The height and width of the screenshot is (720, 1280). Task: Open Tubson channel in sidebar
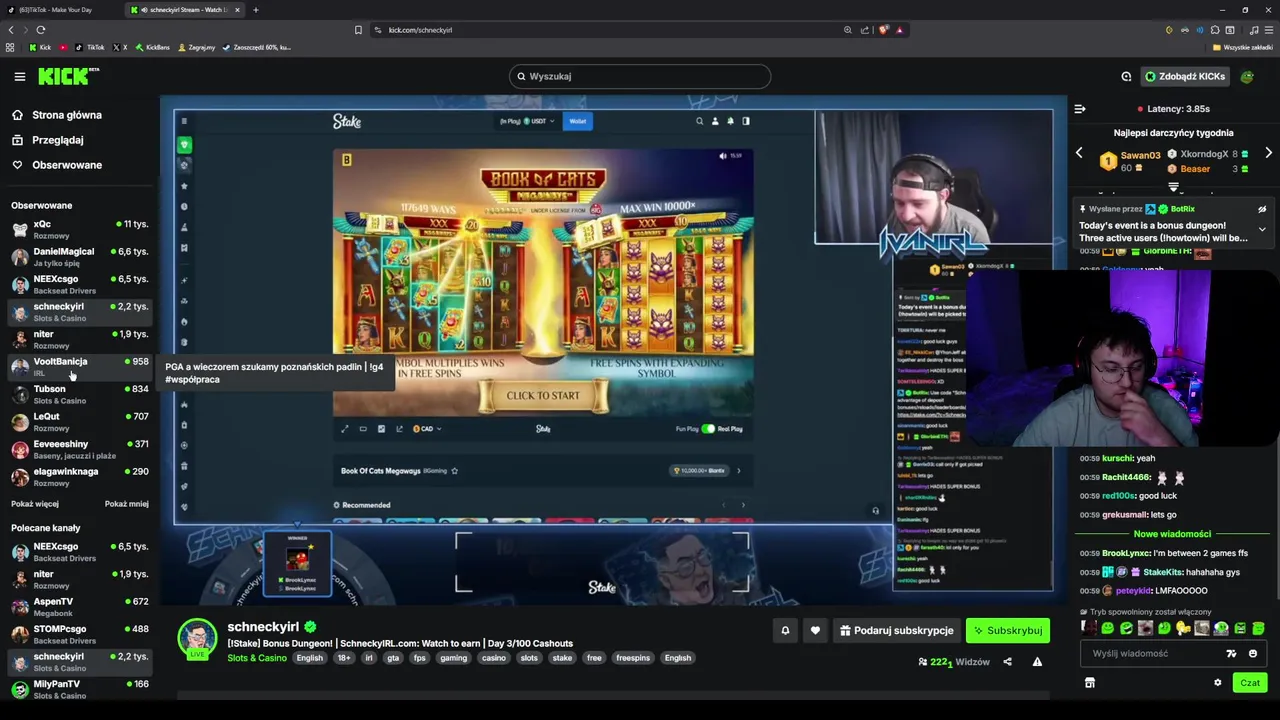tap(78, 394)
